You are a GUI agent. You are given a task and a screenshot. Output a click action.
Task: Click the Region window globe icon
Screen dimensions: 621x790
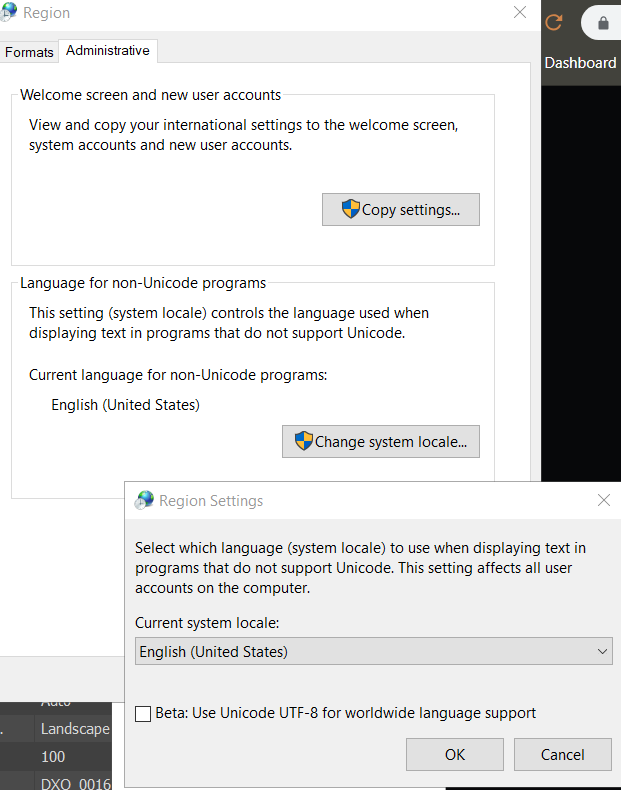click(9, 13)
